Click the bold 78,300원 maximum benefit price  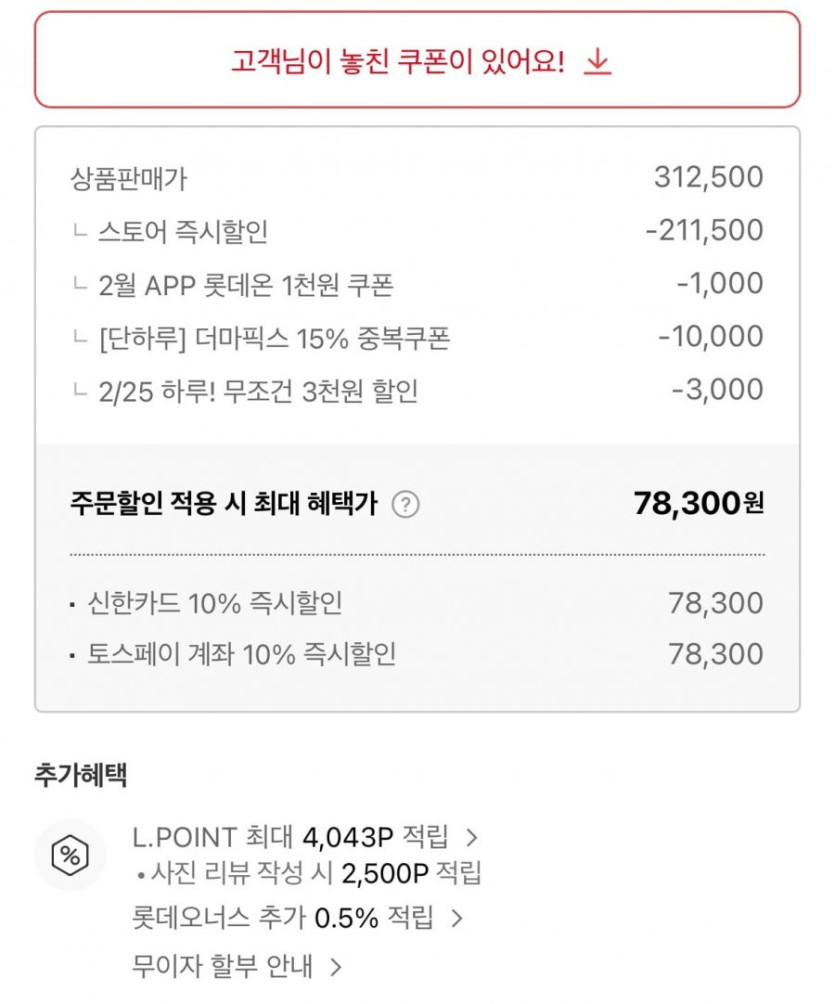[698, 504]
